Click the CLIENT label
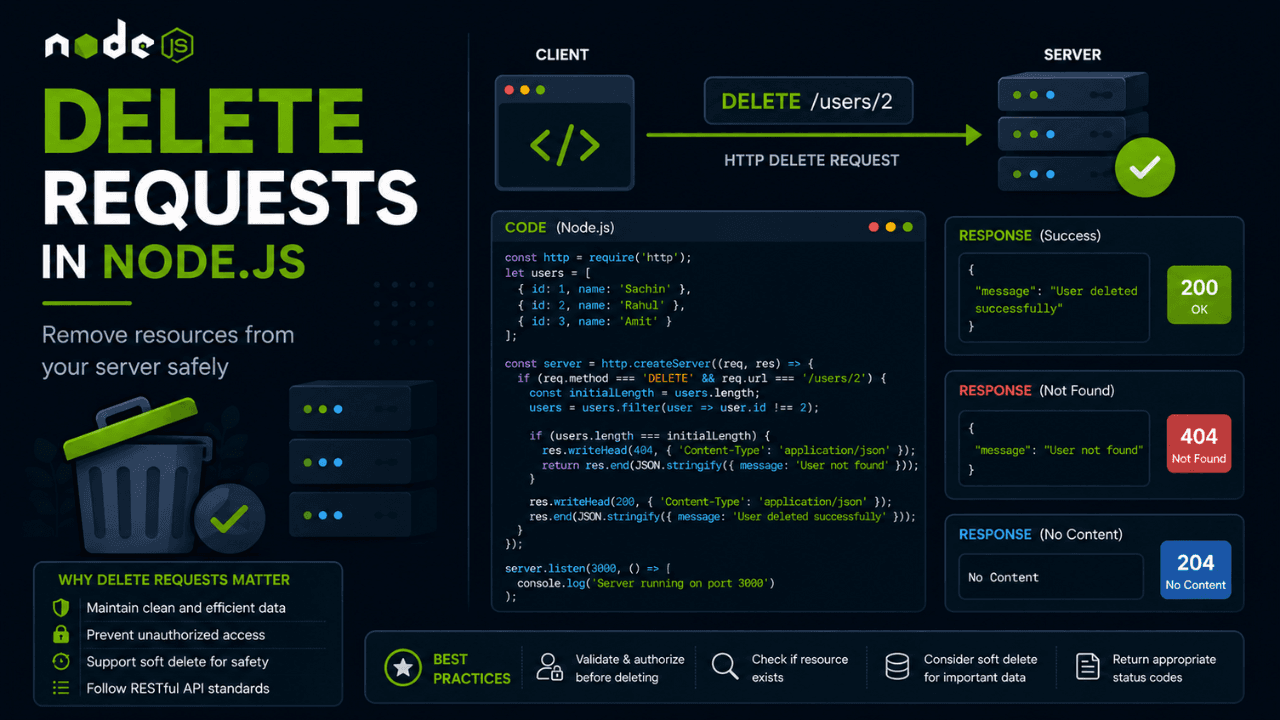 (562, 55)
